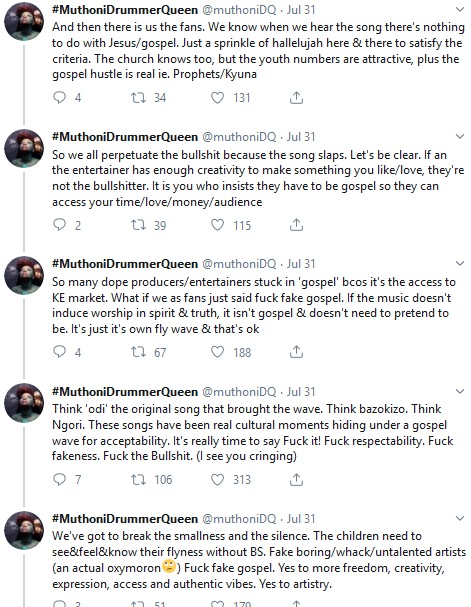471x607 pixels.
Task: Open @muthoniDQ handle on the last tweet
Action: (x=240, y=519)
